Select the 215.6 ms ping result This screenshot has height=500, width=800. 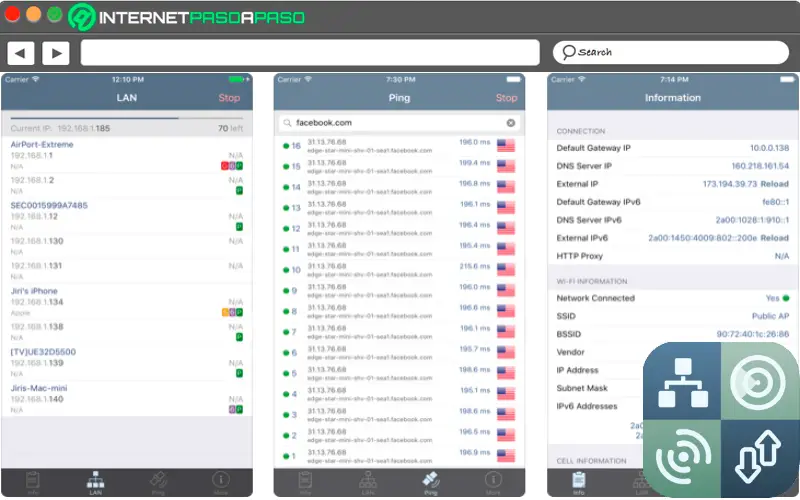pos(399,270)
